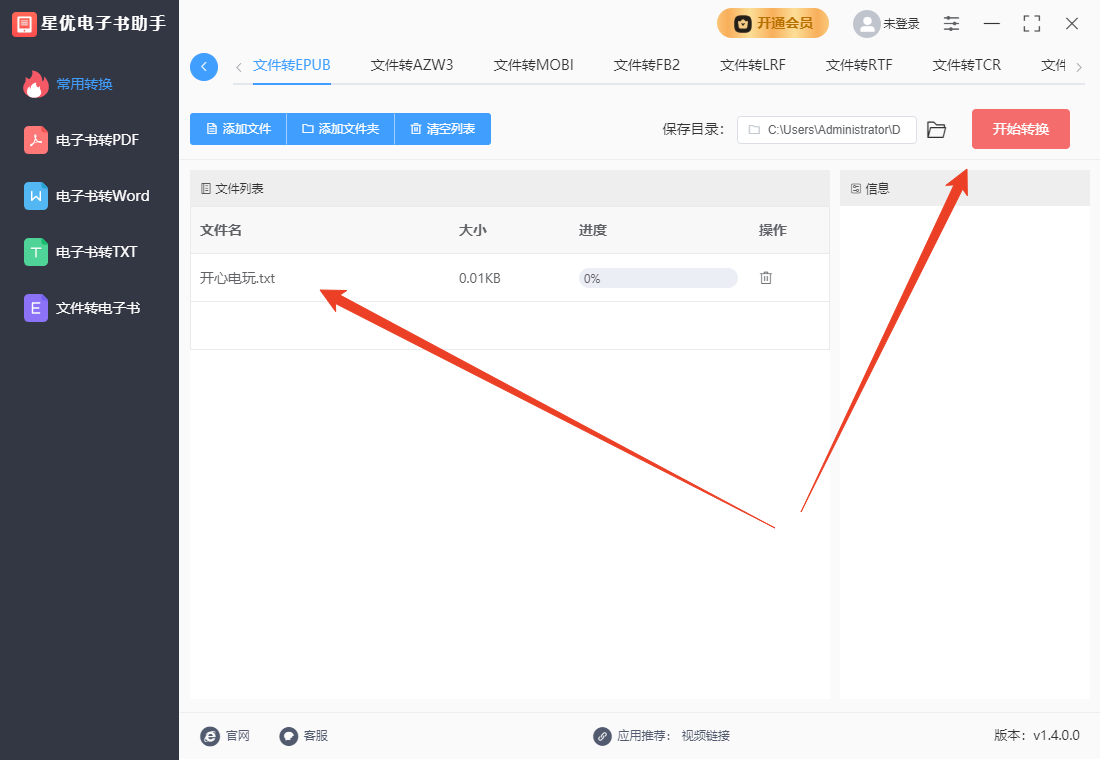Click the save directory path field
Viewport: 1100px width, 760px height.
(x=827, y=130)
